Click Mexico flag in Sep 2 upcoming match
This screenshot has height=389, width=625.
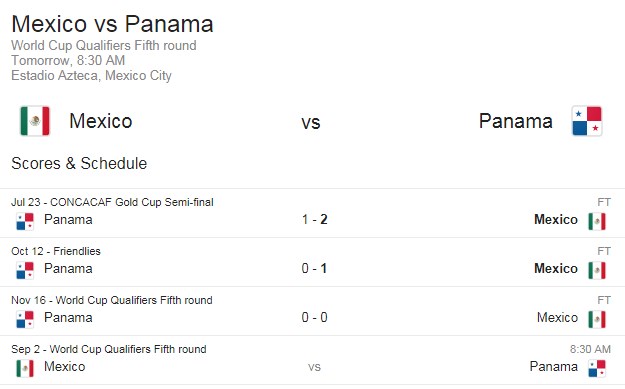click(x=25, y=368)
